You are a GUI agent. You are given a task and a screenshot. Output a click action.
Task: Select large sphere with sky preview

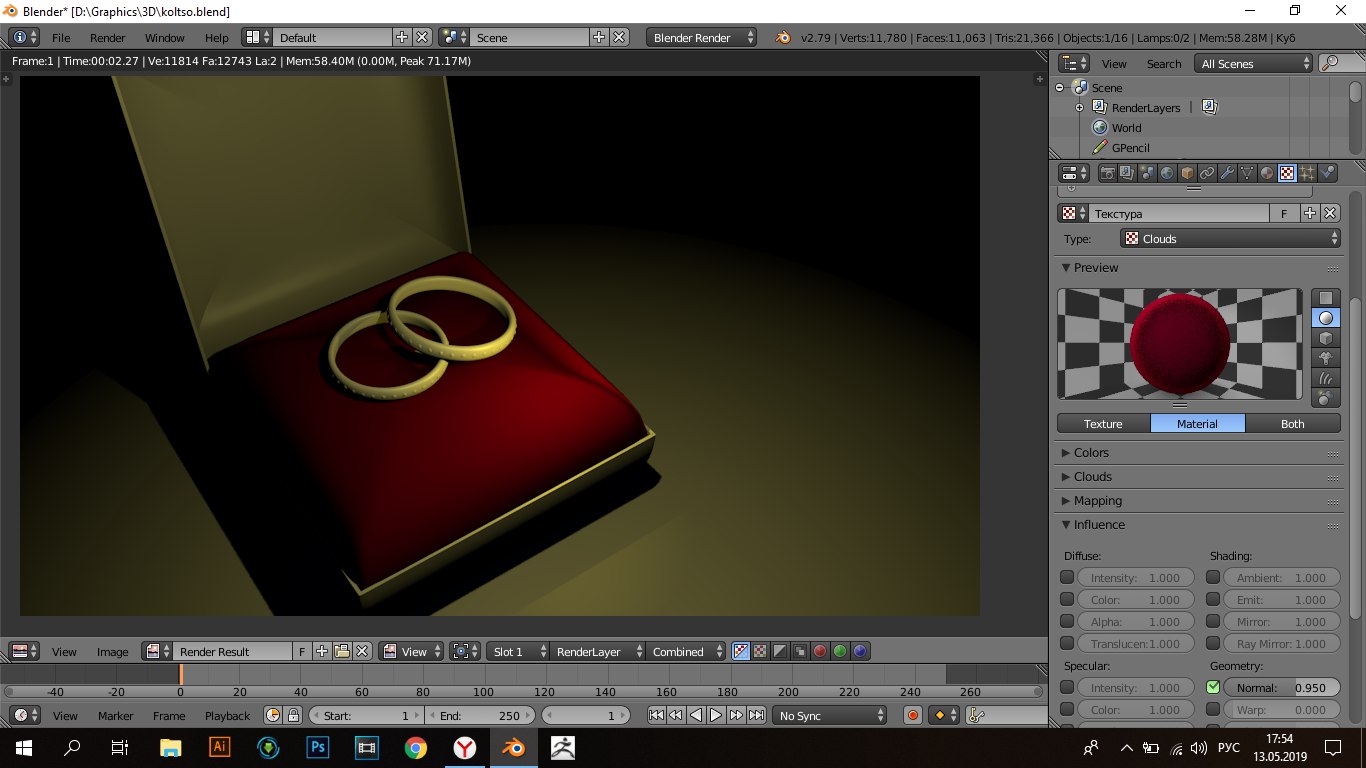[1325, 398]
